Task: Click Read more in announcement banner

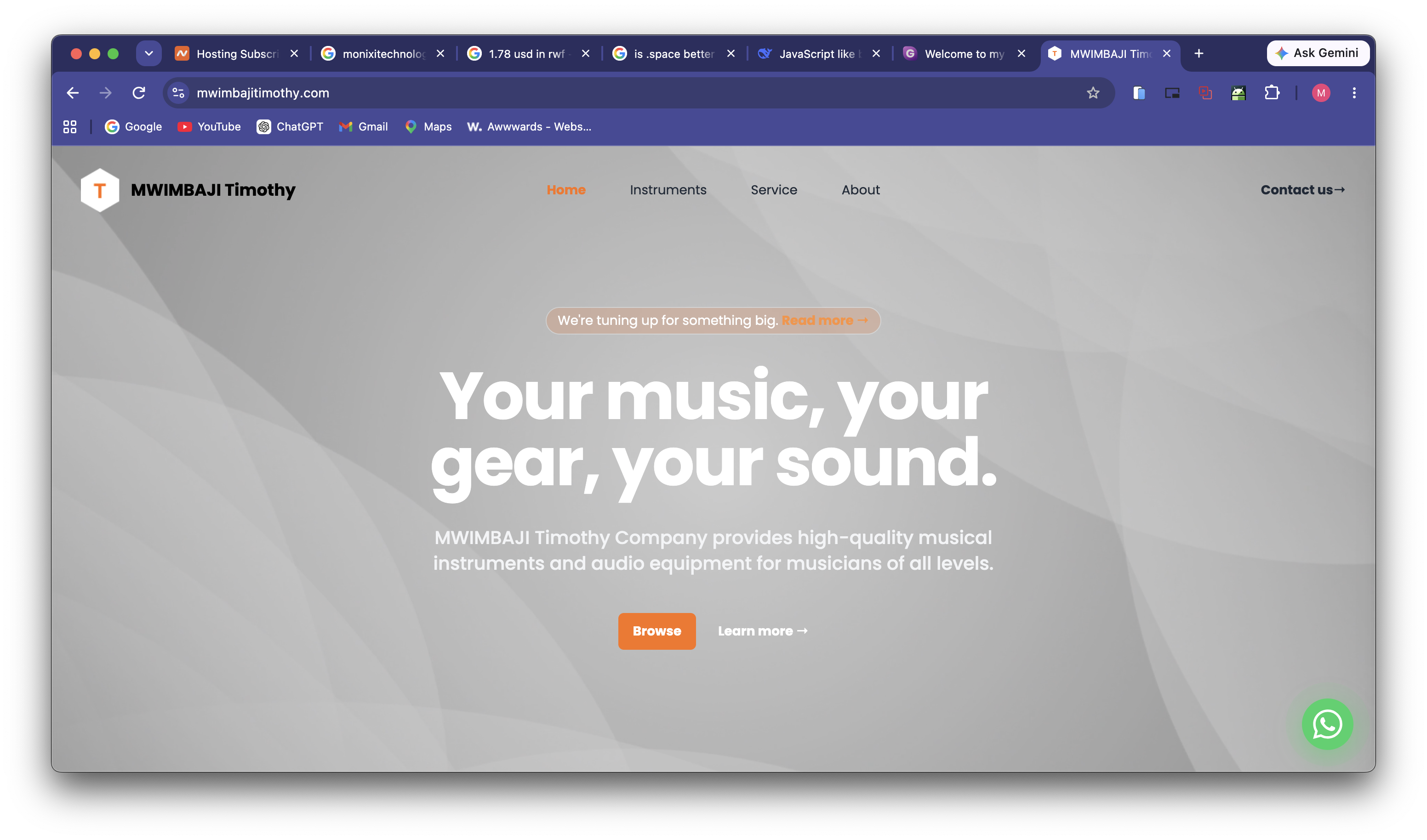Action: click(x=824, y=320)
